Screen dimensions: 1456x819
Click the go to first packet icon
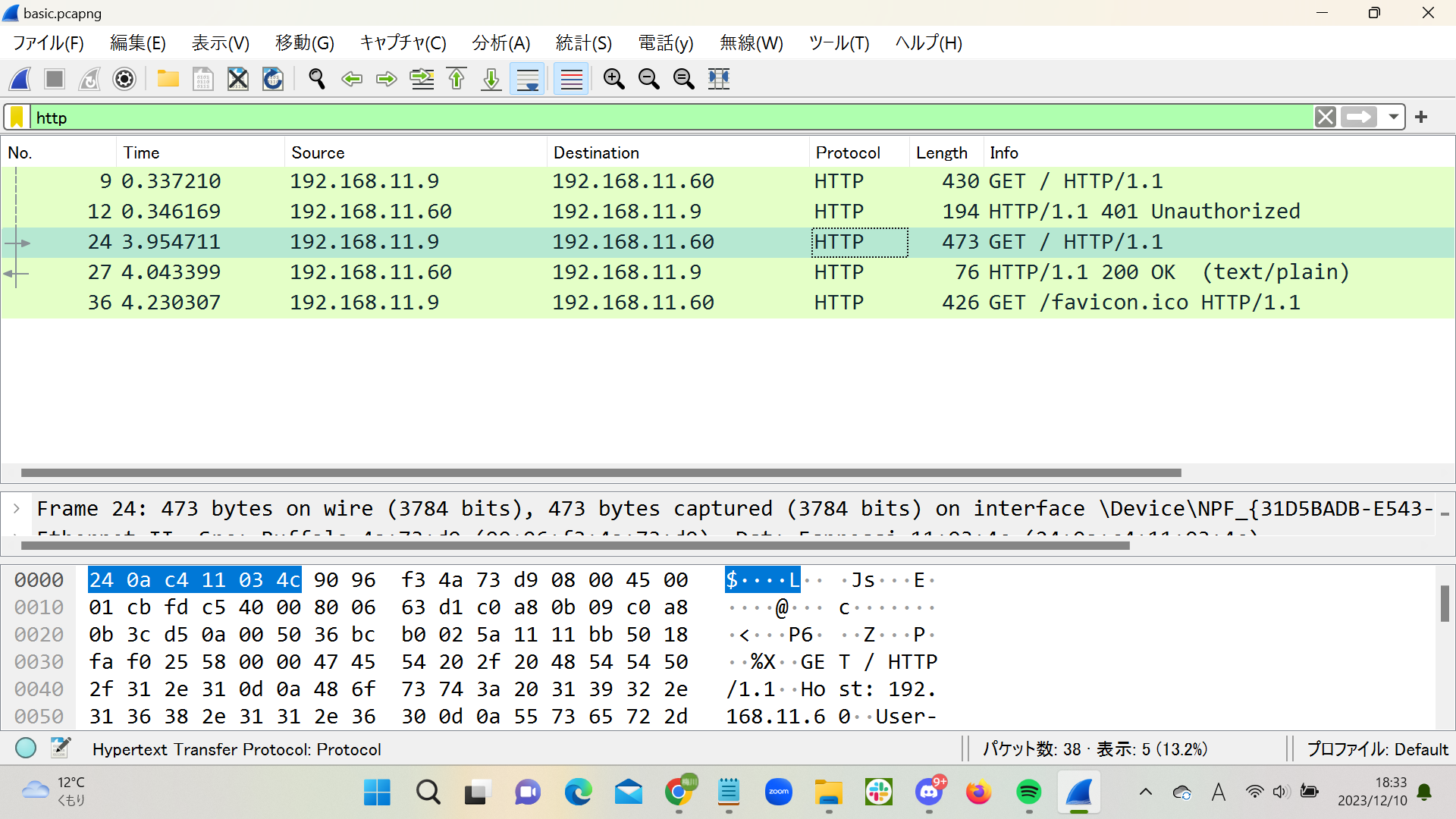(x=457, y=79)
